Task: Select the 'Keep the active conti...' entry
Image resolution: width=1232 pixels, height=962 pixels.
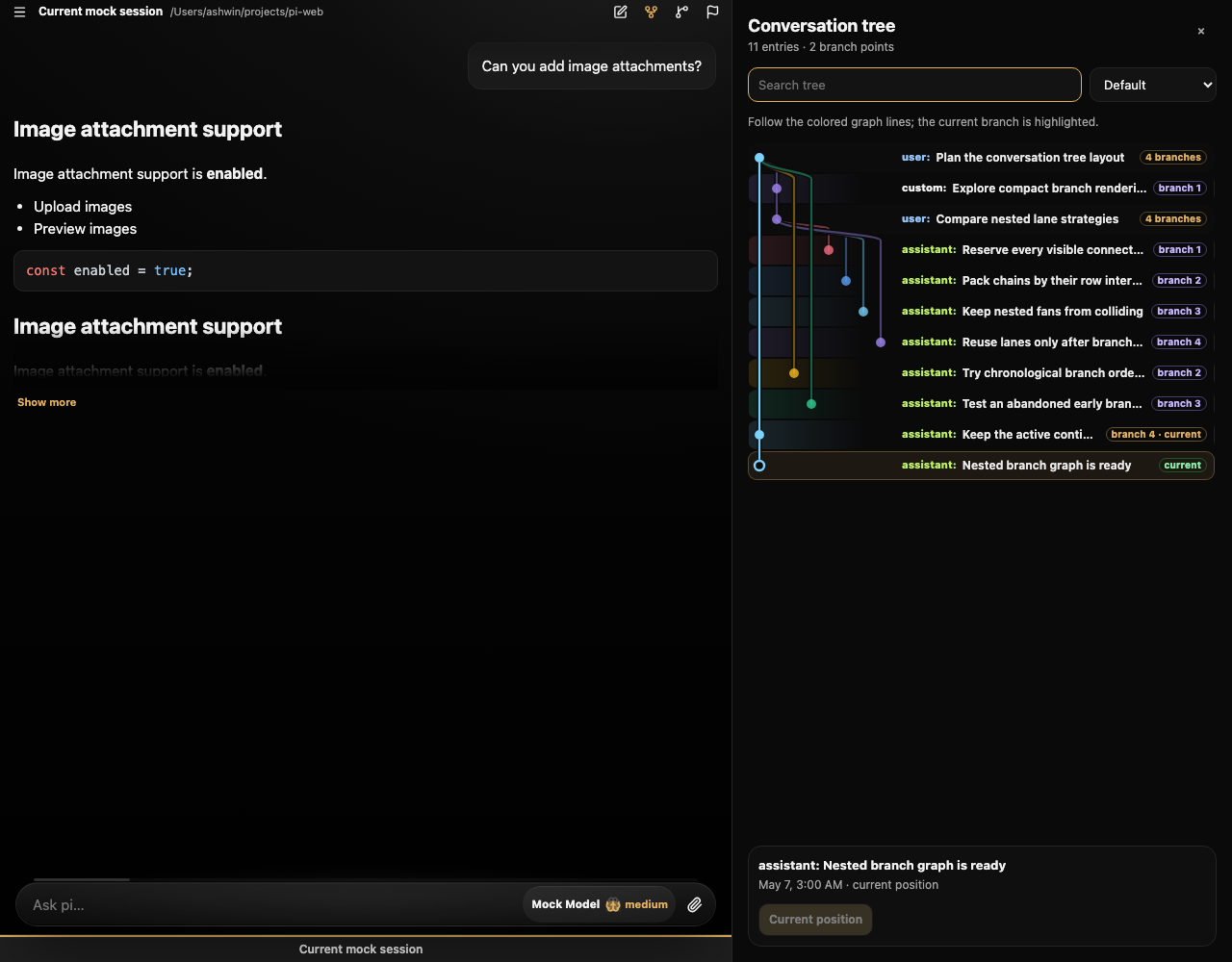Action: [981, 435]
